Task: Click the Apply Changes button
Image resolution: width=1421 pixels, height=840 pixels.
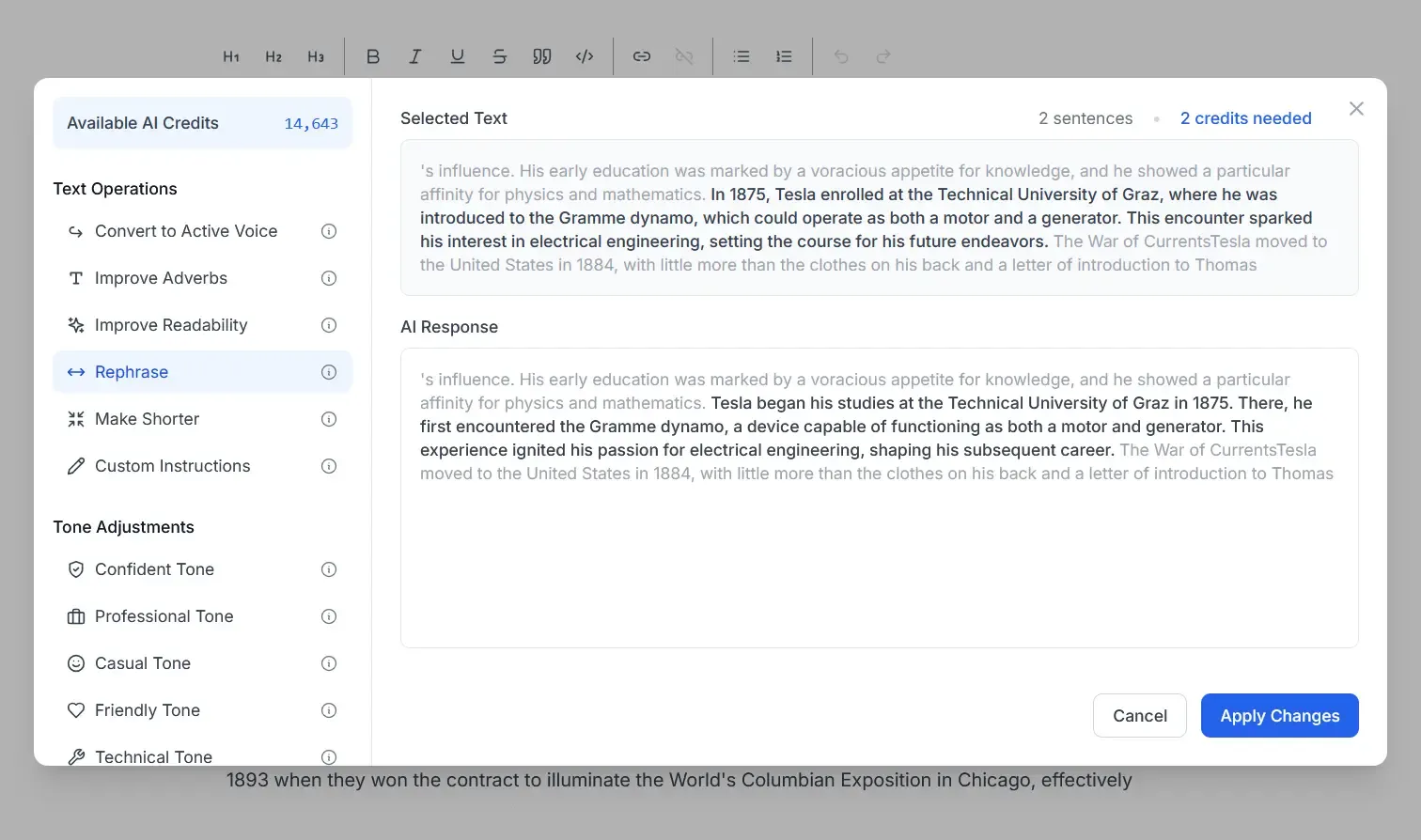Action: click(x=1279, y=715)
